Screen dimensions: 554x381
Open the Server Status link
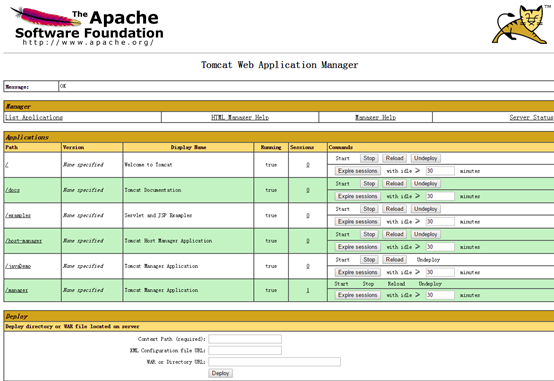click(531, 117)
